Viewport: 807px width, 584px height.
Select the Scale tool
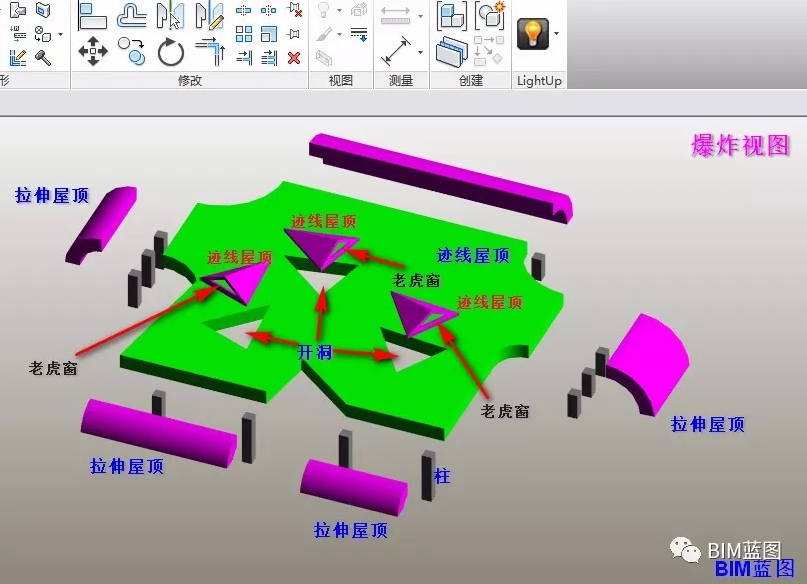tap(269, 34)
